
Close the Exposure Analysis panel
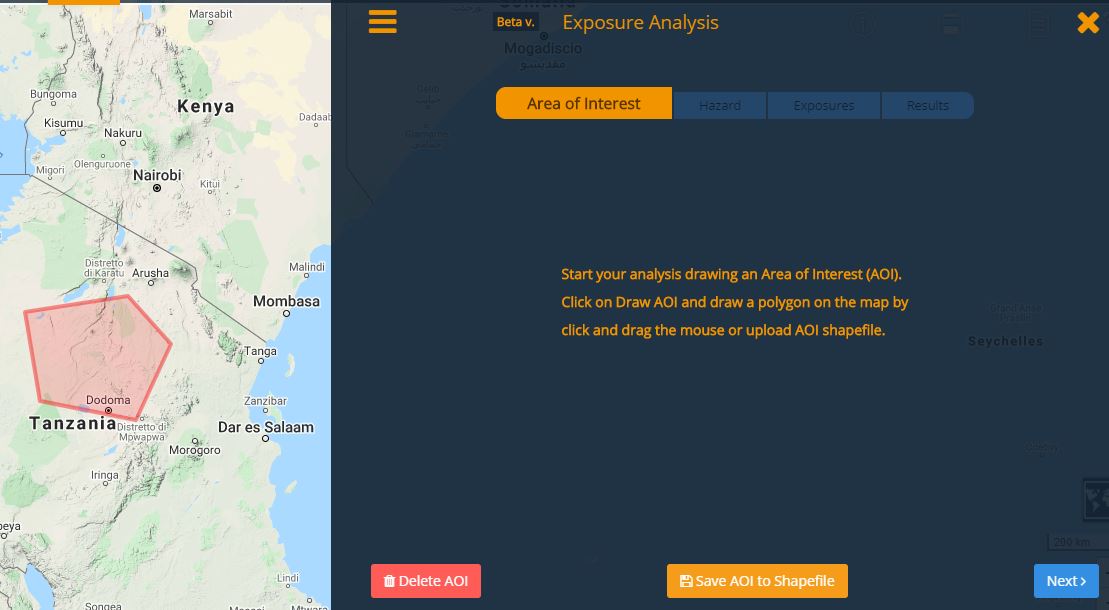pyautogui.click(x=1088, y=23)
